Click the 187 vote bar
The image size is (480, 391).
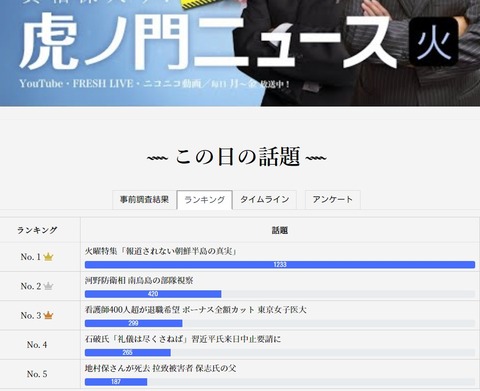coord(116,382)
